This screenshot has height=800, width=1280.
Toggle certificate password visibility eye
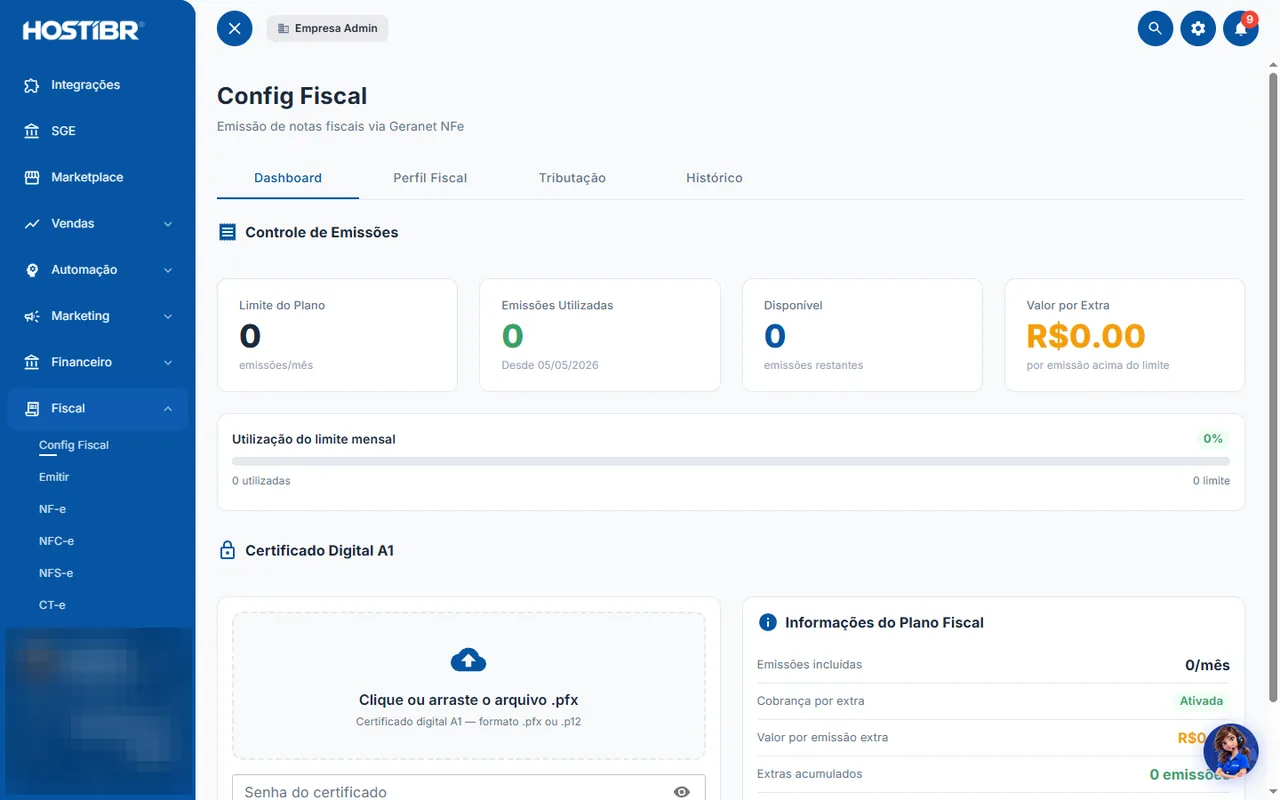(682, 792)
